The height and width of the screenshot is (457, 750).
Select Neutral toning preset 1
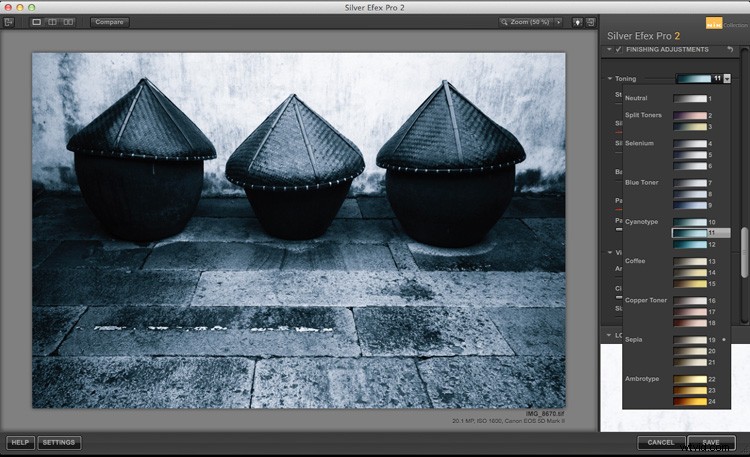[690, 99]
